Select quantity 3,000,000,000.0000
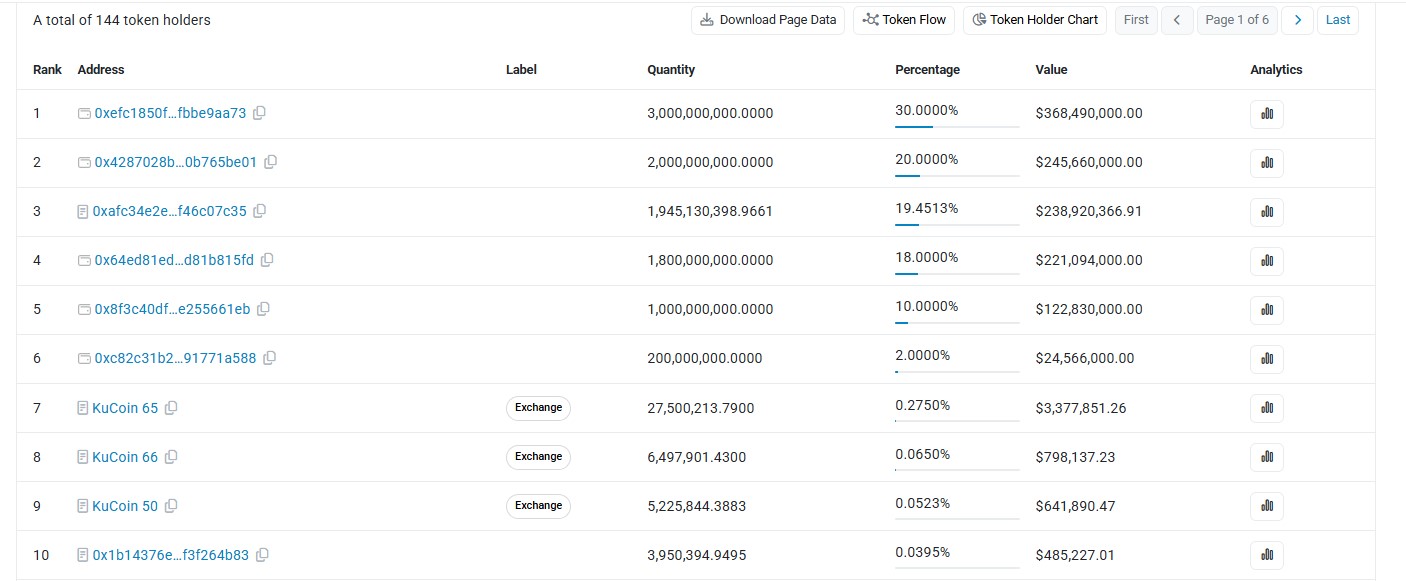This screenshot has height=581, width=1406. pyautogui.click(x=710, y=113)
